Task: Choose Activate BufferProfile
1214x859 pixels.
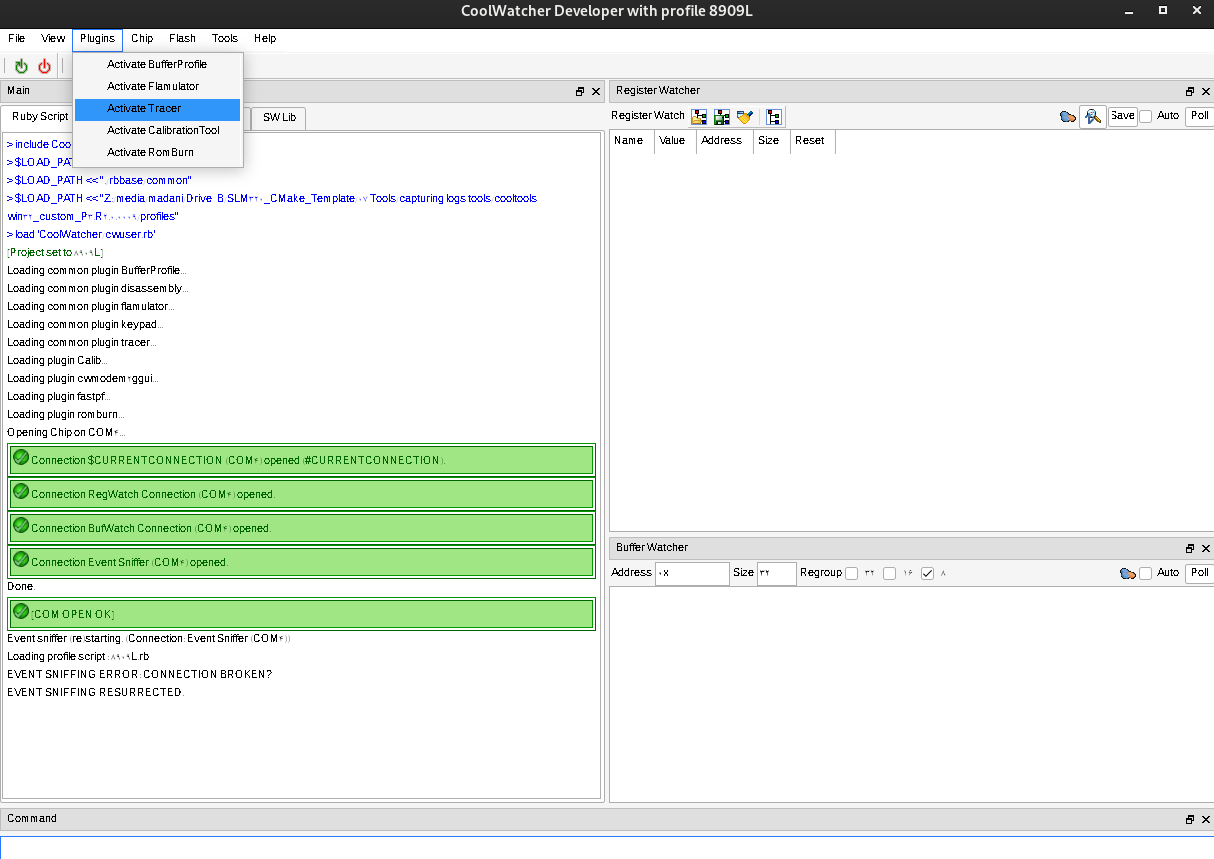Action: tap(158, 64)
